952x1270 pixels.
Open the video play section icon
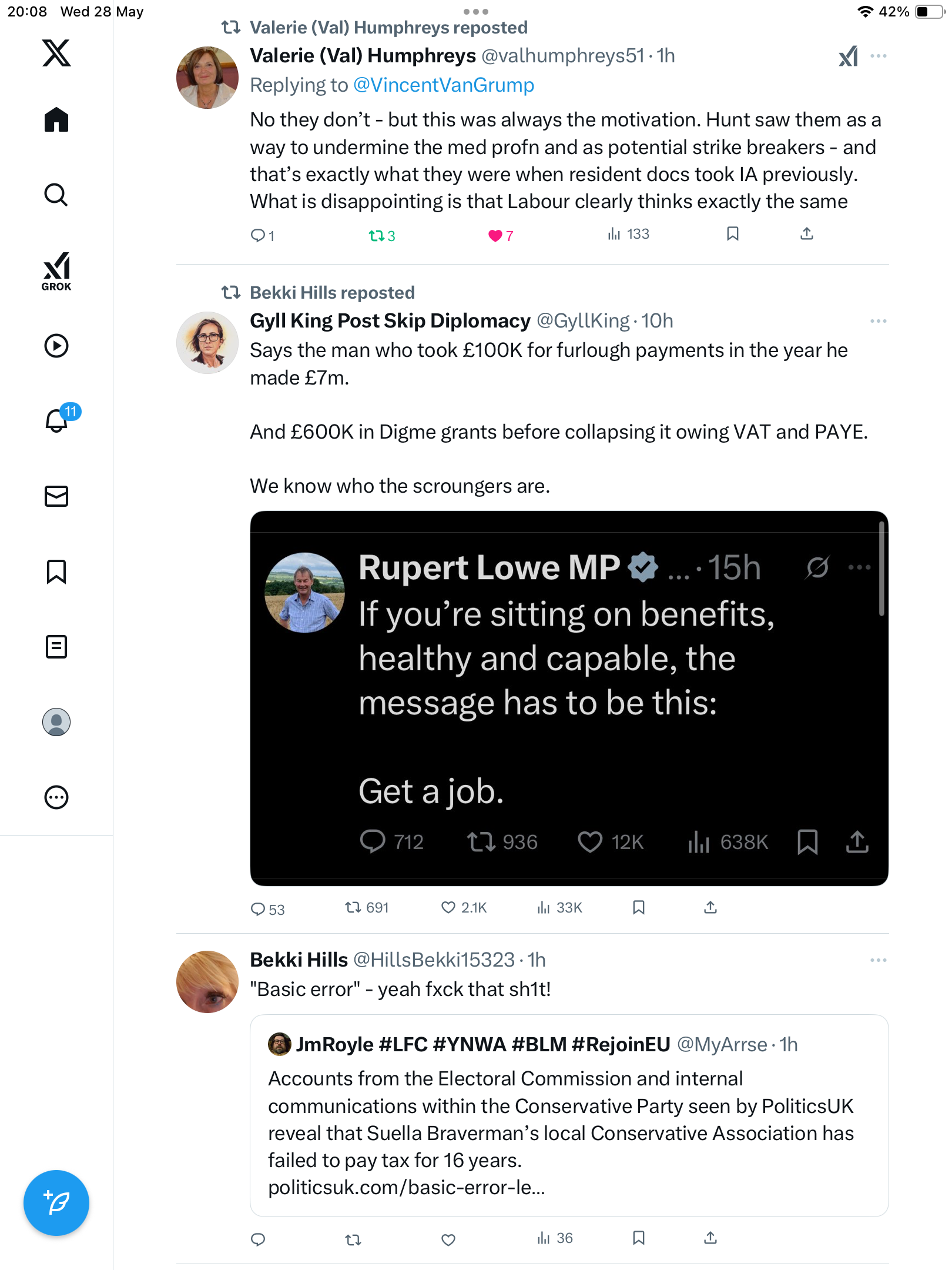click(56, 346)
